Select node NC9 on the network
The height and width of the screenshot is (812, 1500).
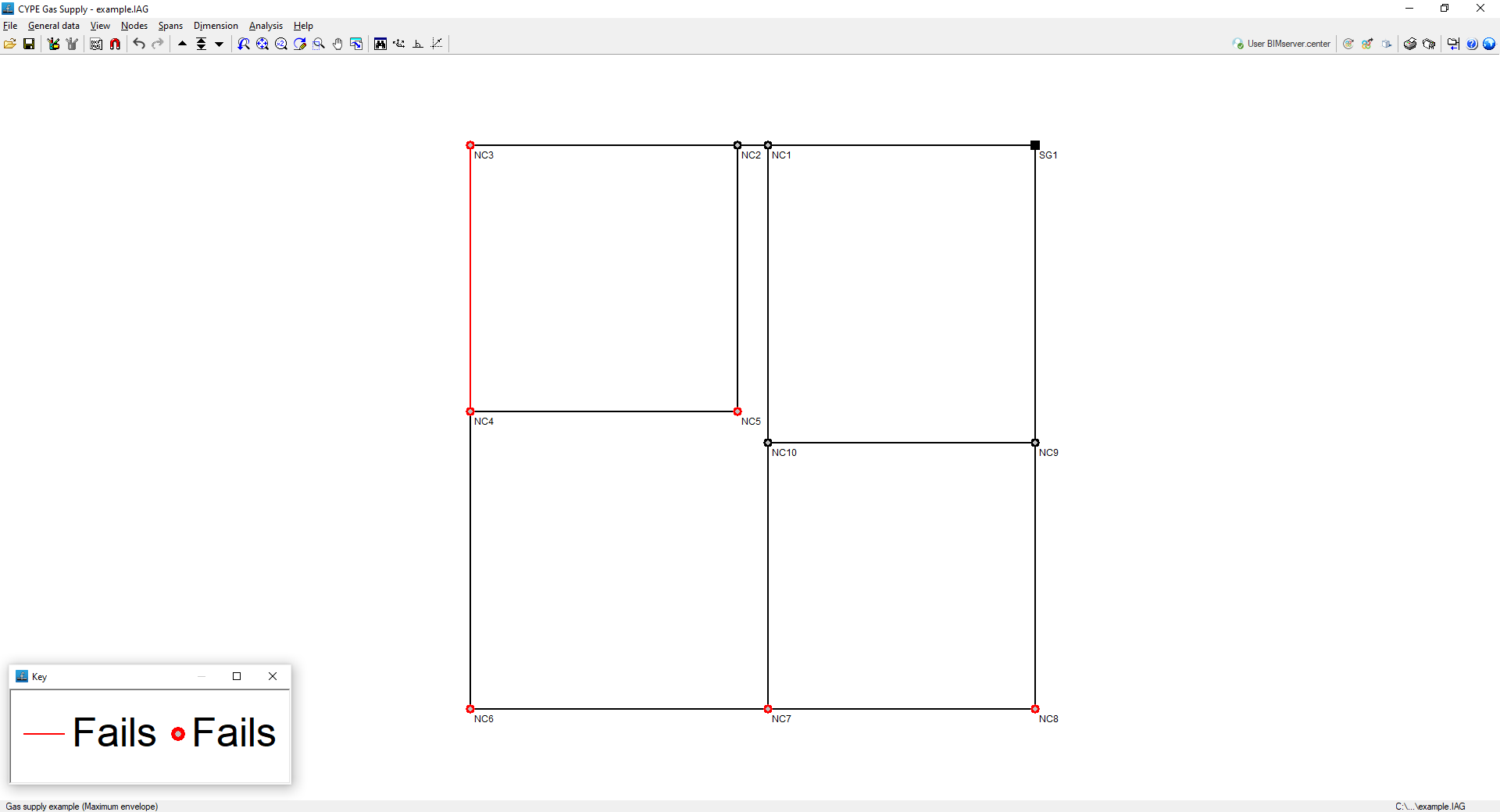[x=1035, y=443]
